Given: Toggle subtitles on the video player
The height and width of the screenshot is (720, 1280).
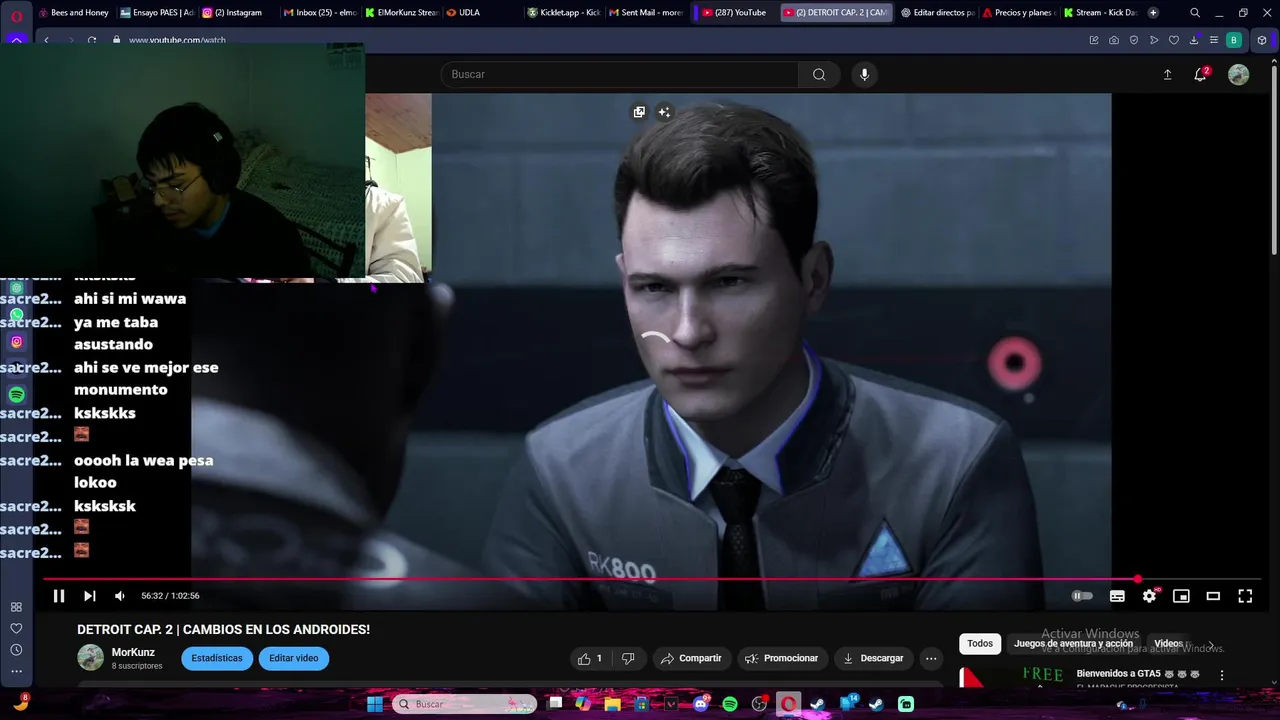Looking at the screenshot, I should pyautogui.click(x=1117, y=596).
